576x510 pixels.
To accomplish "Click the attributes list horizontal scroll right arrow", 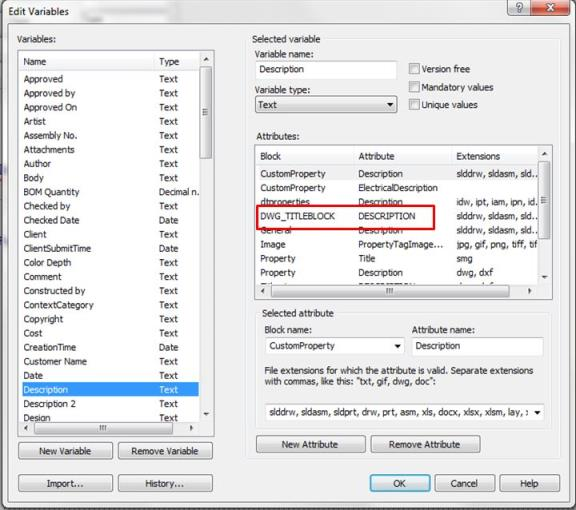I will tap(529, 291).
